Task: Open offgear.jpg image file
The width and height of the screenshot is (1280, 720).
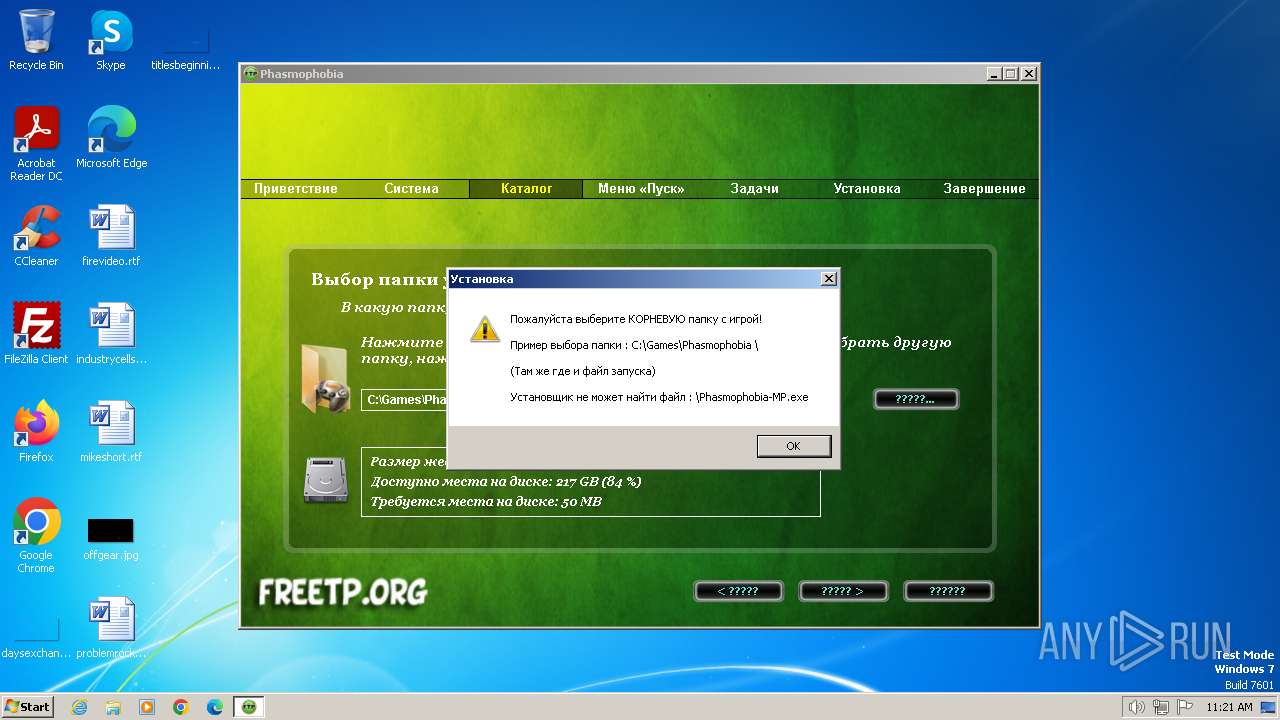Action: 111,536
